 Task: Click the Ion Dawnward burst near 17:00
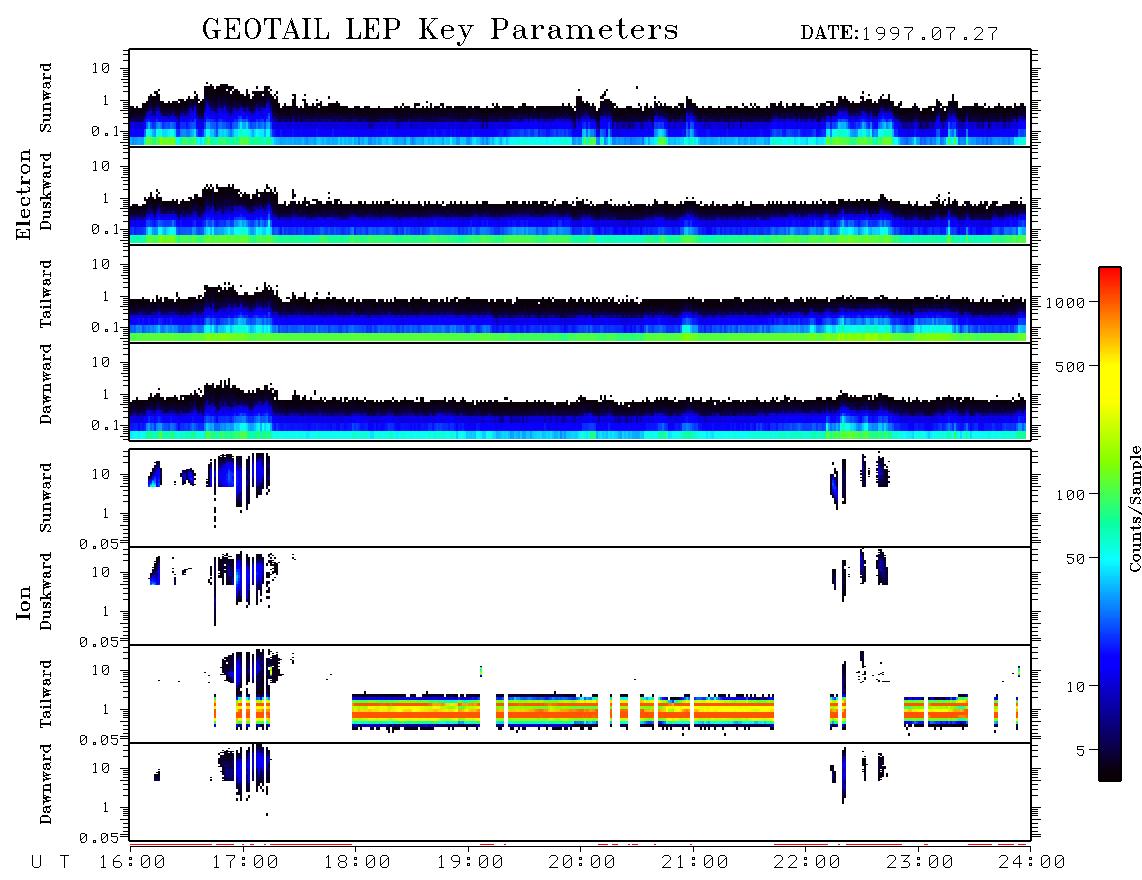[245, 771]
